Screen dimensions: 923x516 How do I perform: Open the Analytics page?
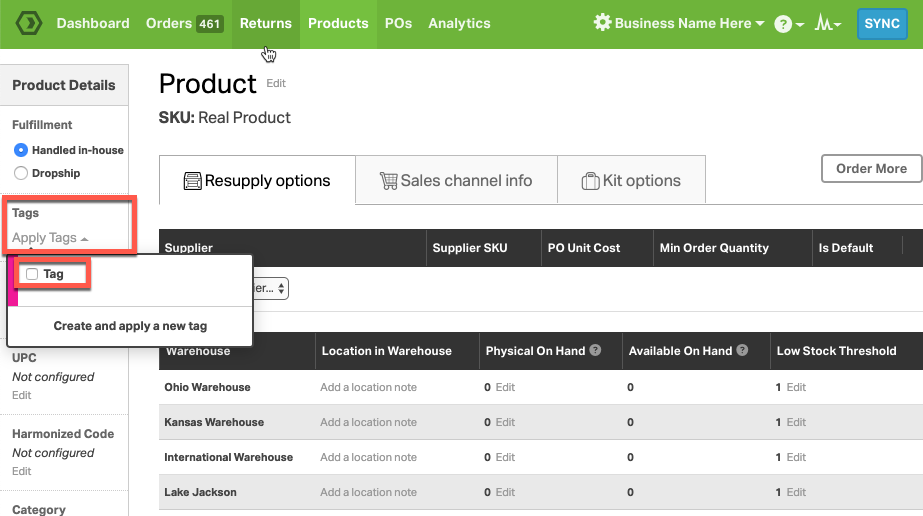459,24
